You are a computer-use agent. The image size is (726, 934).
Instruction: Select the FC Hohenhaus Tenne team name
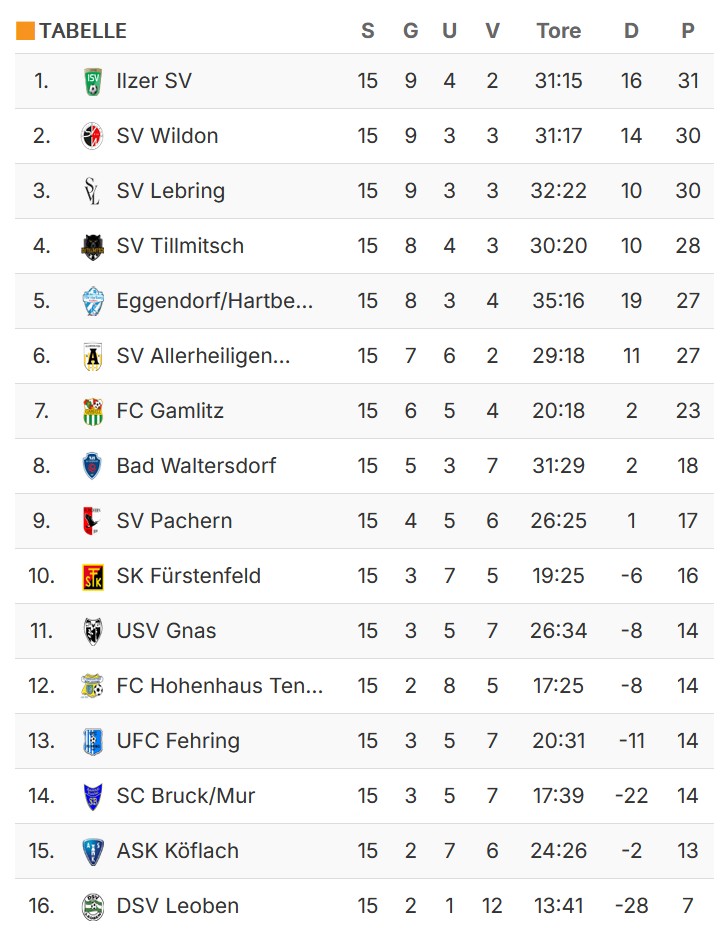click(x=220, y=686)
